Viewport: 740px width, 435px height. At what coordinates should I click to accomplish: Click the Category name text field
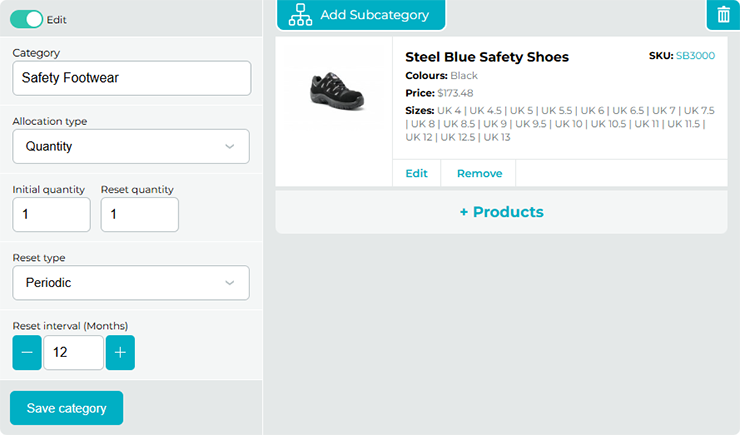coord(131,78)
